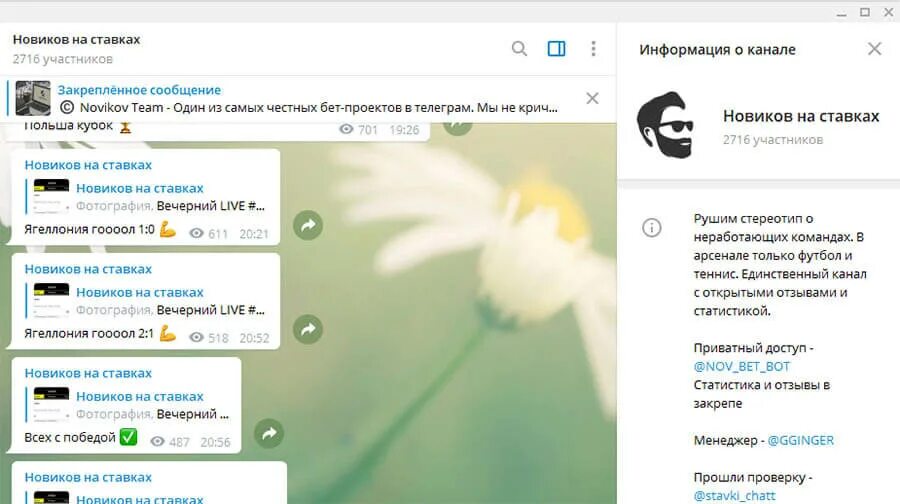900x504 pixels.
Task: Click the timestamp 20:52
Action: pyautogui.click(x=254, y=338)
